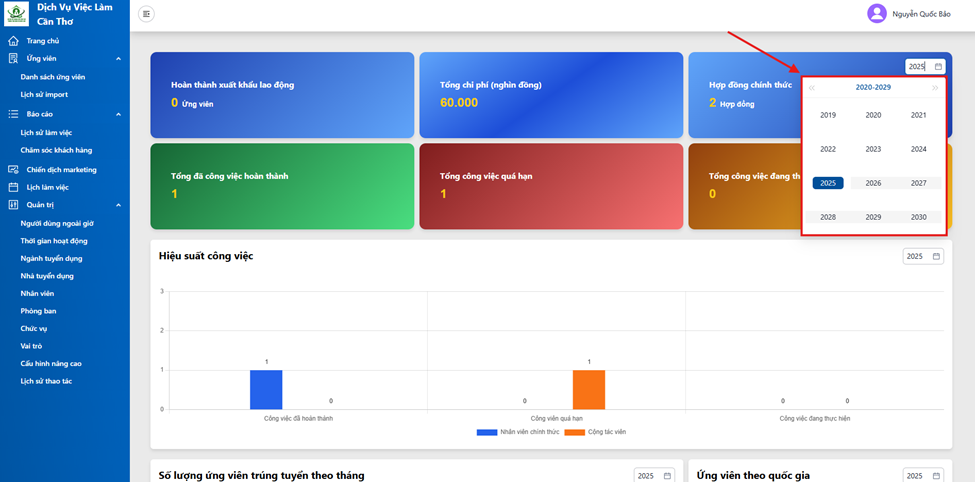Toggle the Nhân viên chính thức legend item
This screenshot has height=482, width=975.
[x=518, y=432]
